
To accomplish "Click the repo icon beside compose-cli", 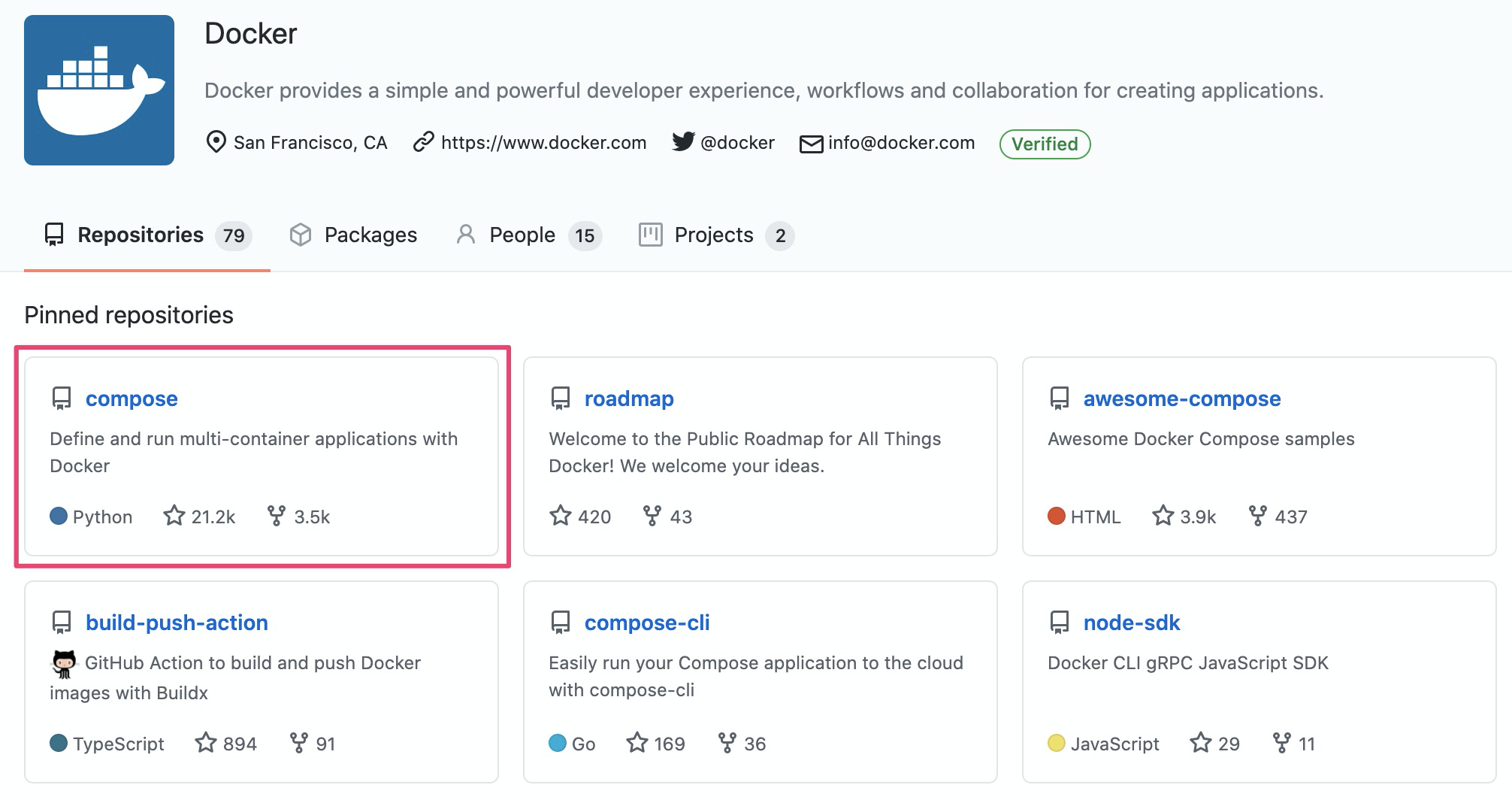I will point(561,622).
